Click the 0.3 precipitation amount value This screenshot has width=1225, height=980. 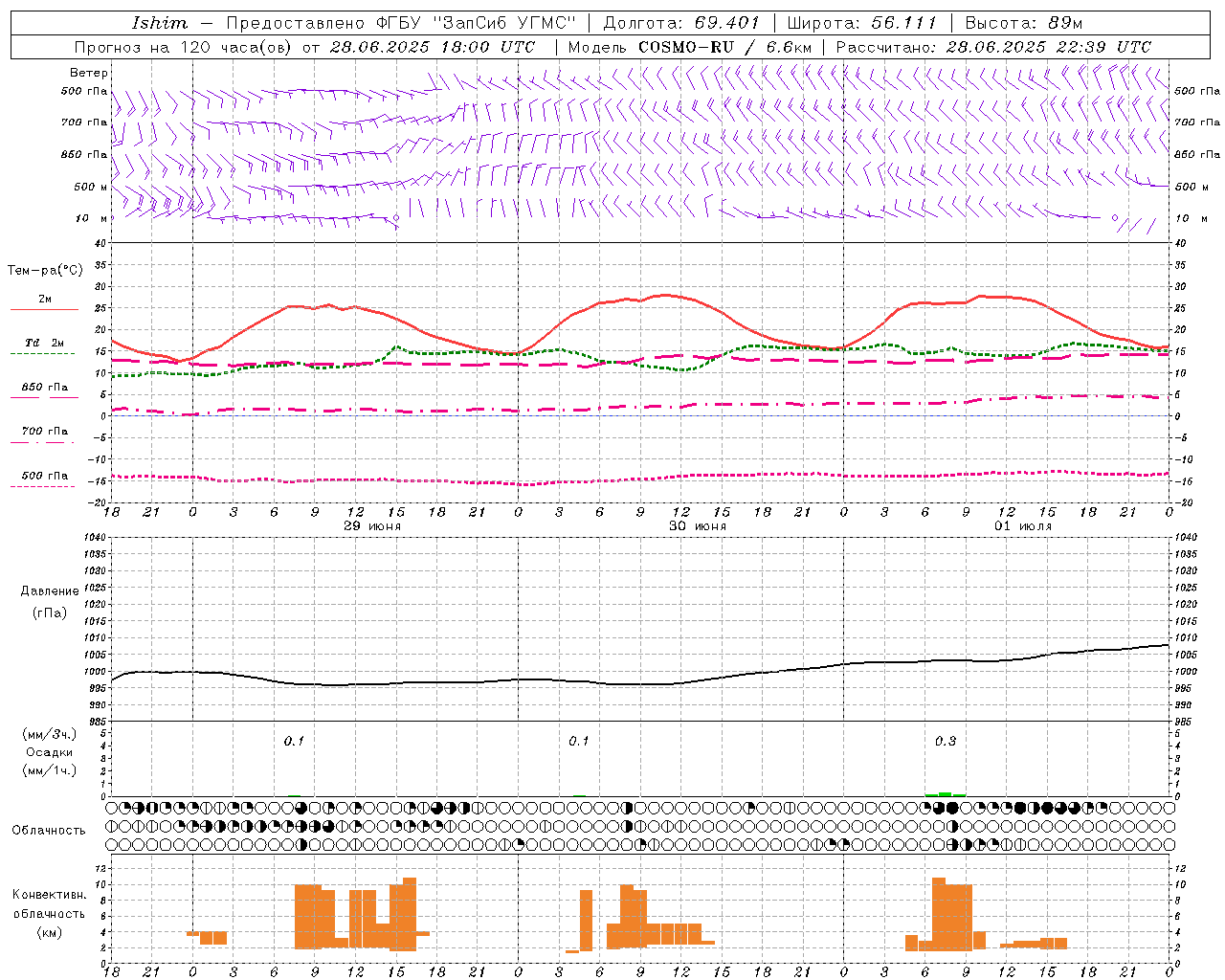click(945, 741)
